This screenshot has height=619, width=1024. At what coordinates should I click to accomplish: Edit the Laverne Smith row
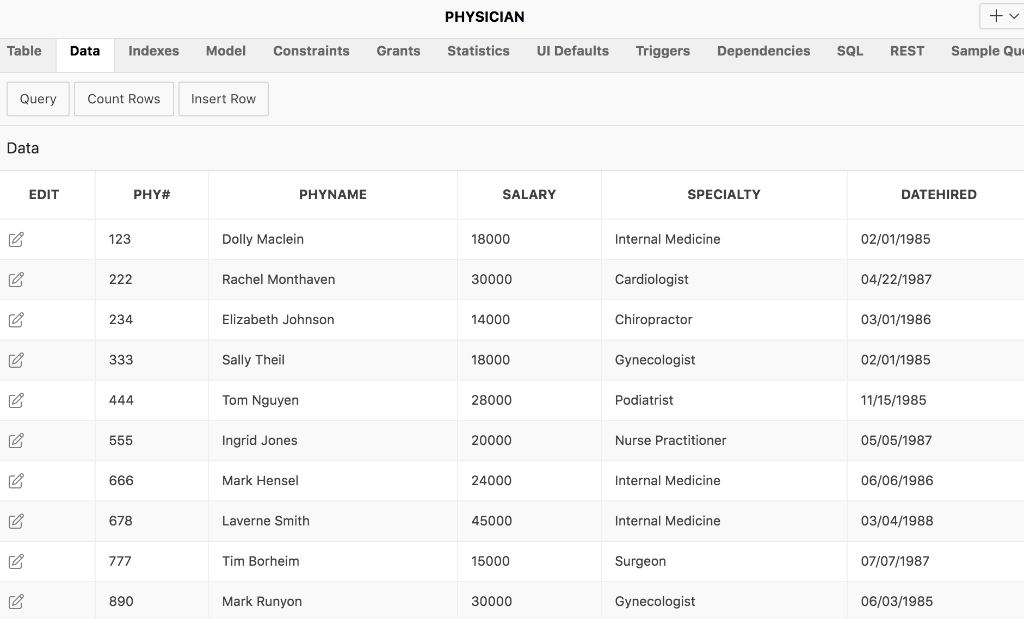[16, 520]
